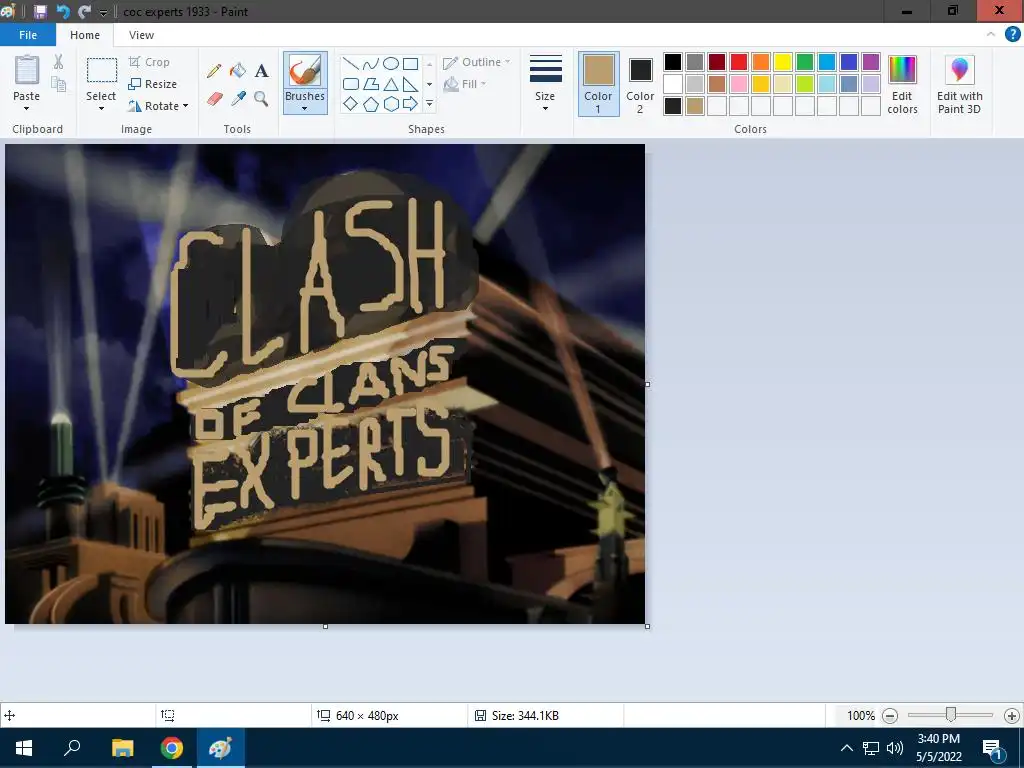This screenshot has height=768, width=1024.
Task: Choose the Diamond shape
Action: pos(351,104)
